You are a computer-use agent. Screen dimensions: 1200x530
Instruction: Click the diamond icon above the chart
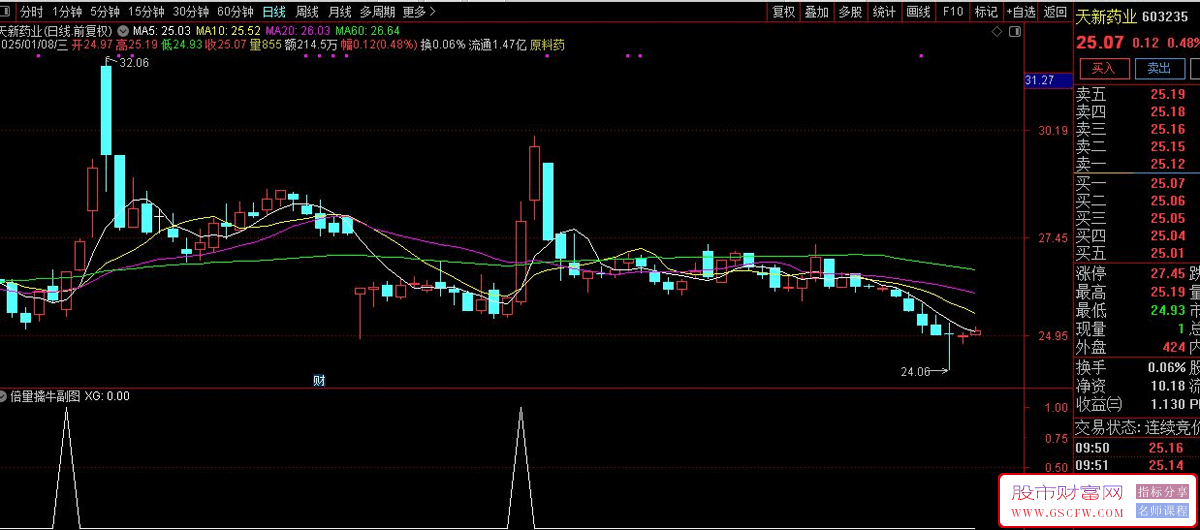pos(997,32)
